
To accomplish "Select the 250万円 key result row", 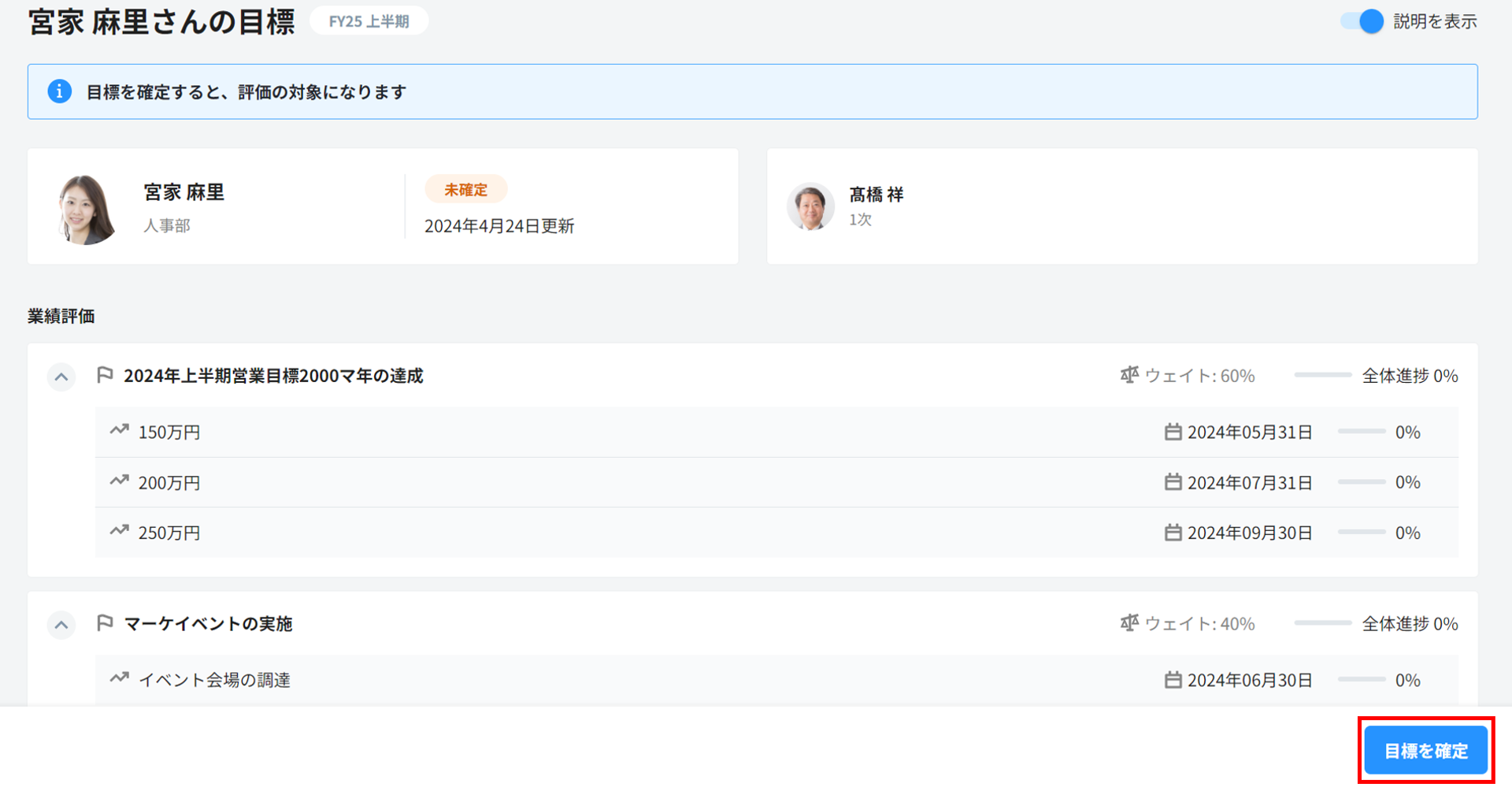I will (169, 533).
